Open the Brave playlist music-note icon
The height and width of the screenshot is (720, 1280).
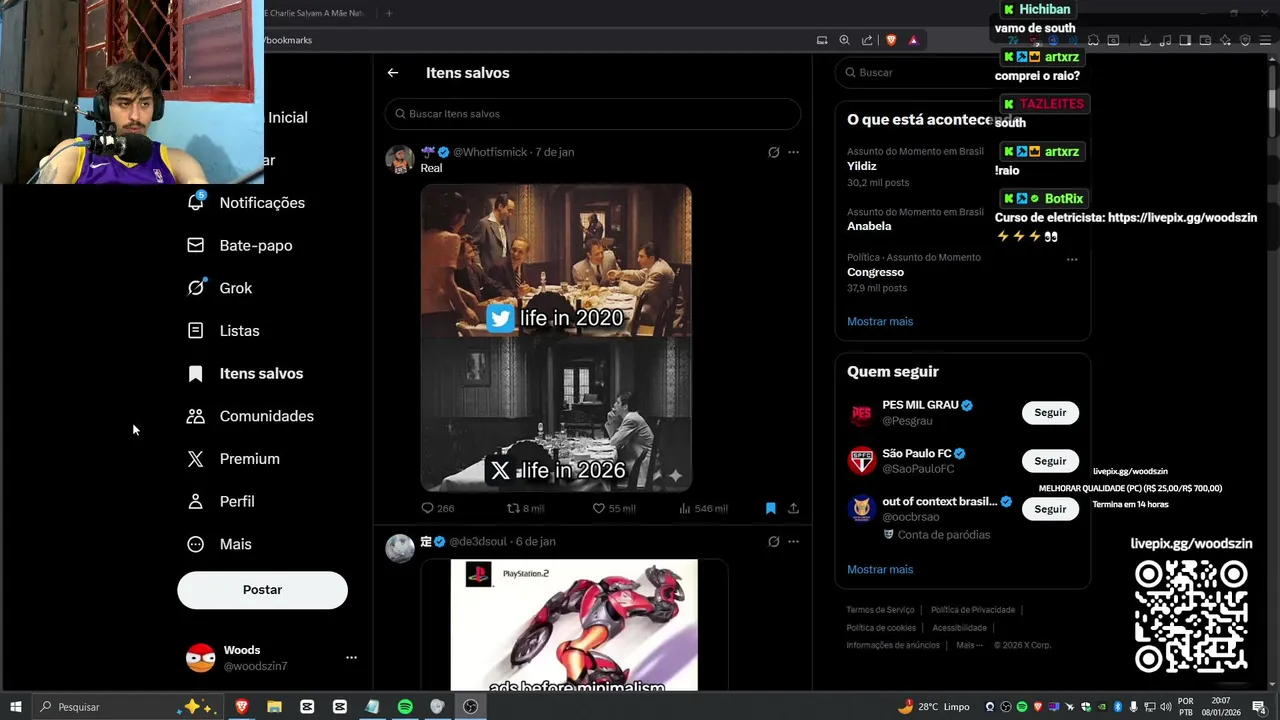pyautogui.click(x=1165, y=40)
